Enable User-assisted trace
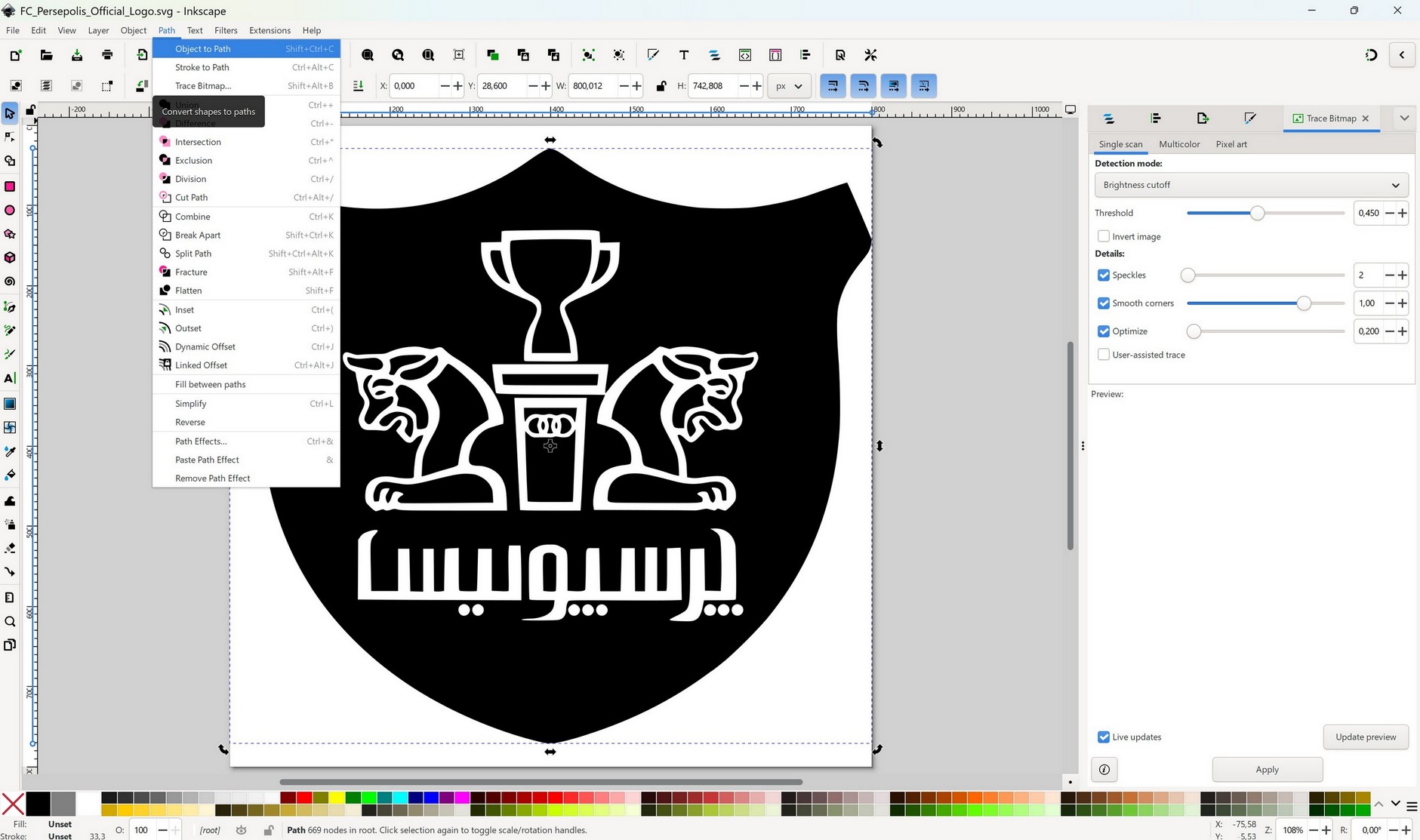This screenshot has height=840, width=1420. coord(1104,355)
